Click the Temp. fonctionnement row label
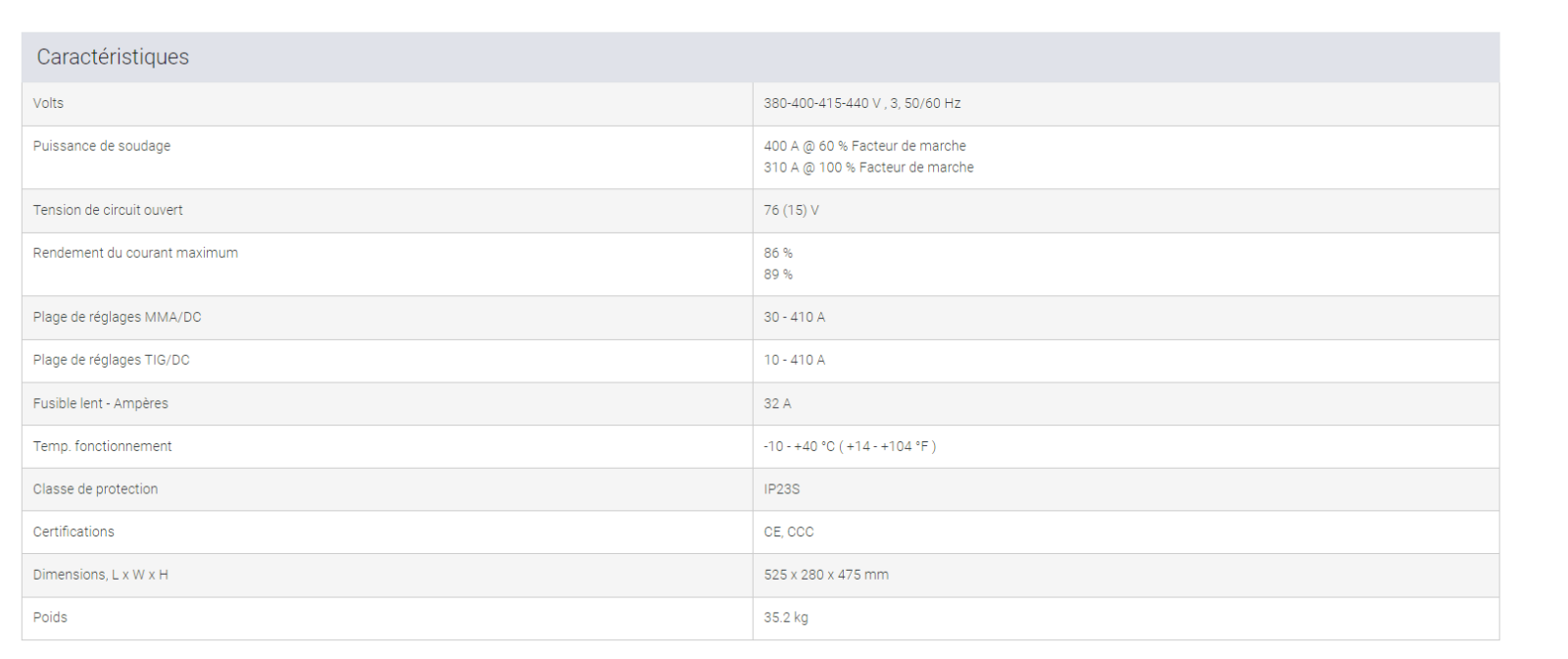 click(102, 446)
